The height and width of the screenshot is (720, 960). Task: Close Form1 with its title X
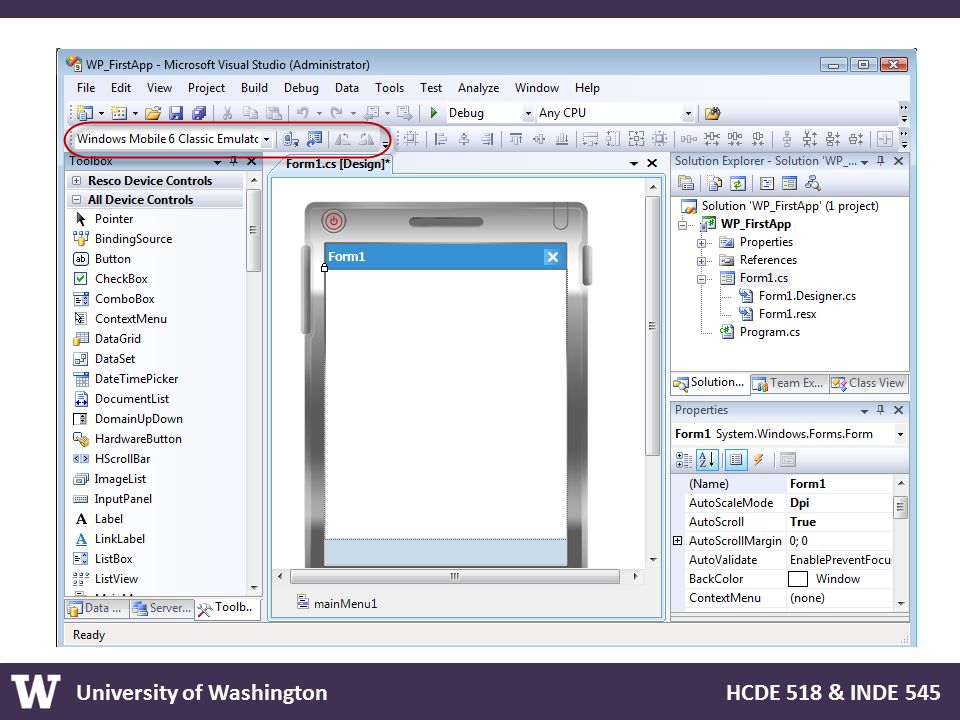pyautogui.click(x=553, y=257)
